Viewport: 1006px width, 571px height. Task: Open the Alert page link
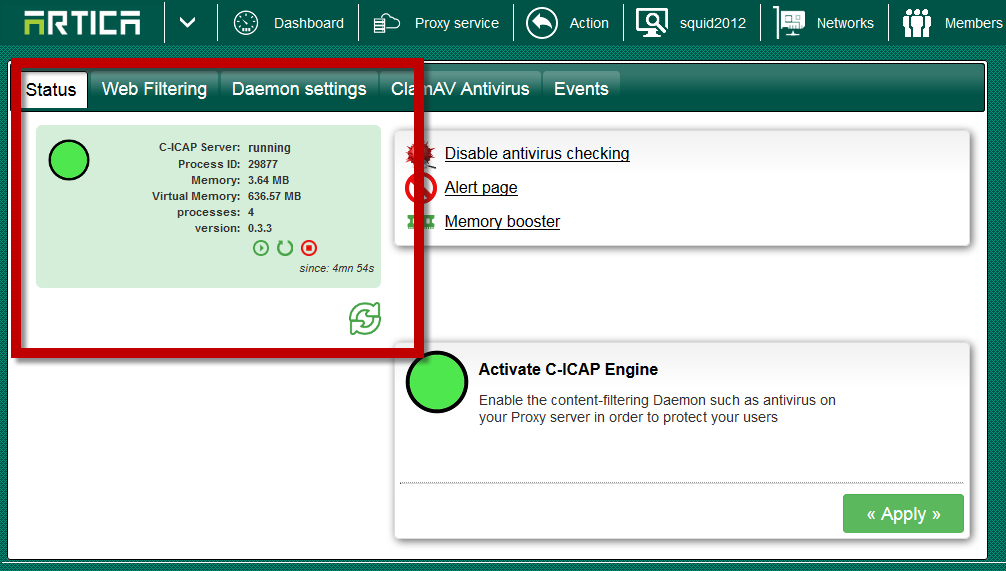481,187
